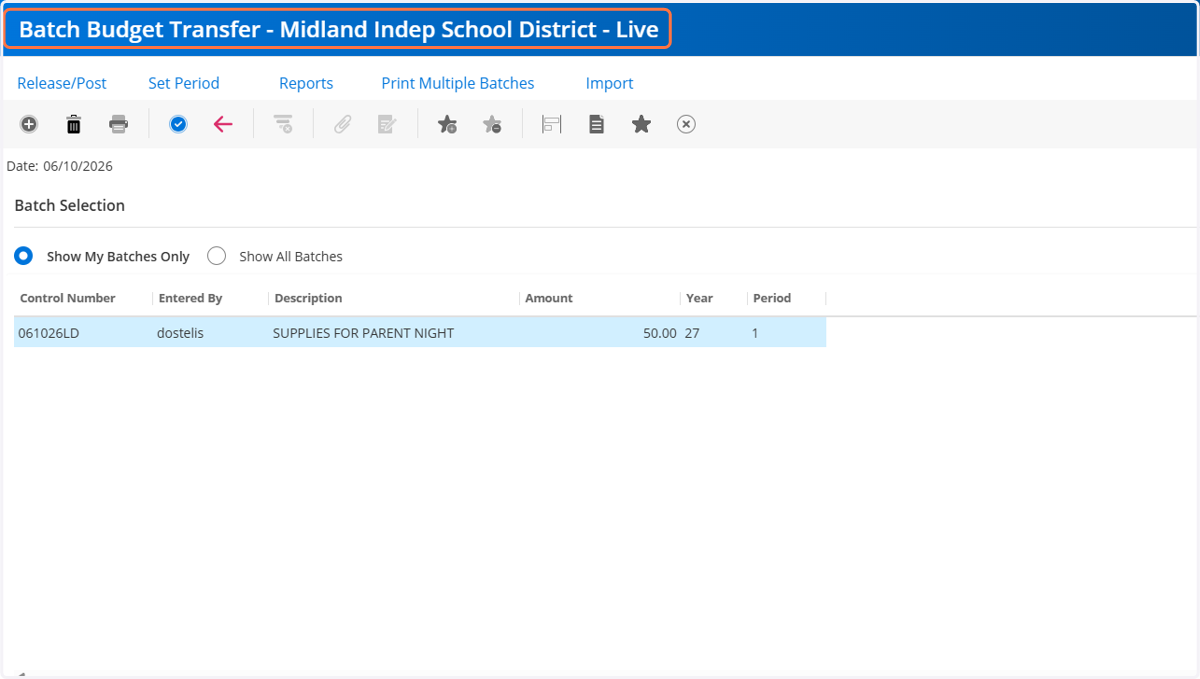Viewport: 1200px width, 679px height.
Task: Click the year value 27 cell
Action: coord(692,333)
